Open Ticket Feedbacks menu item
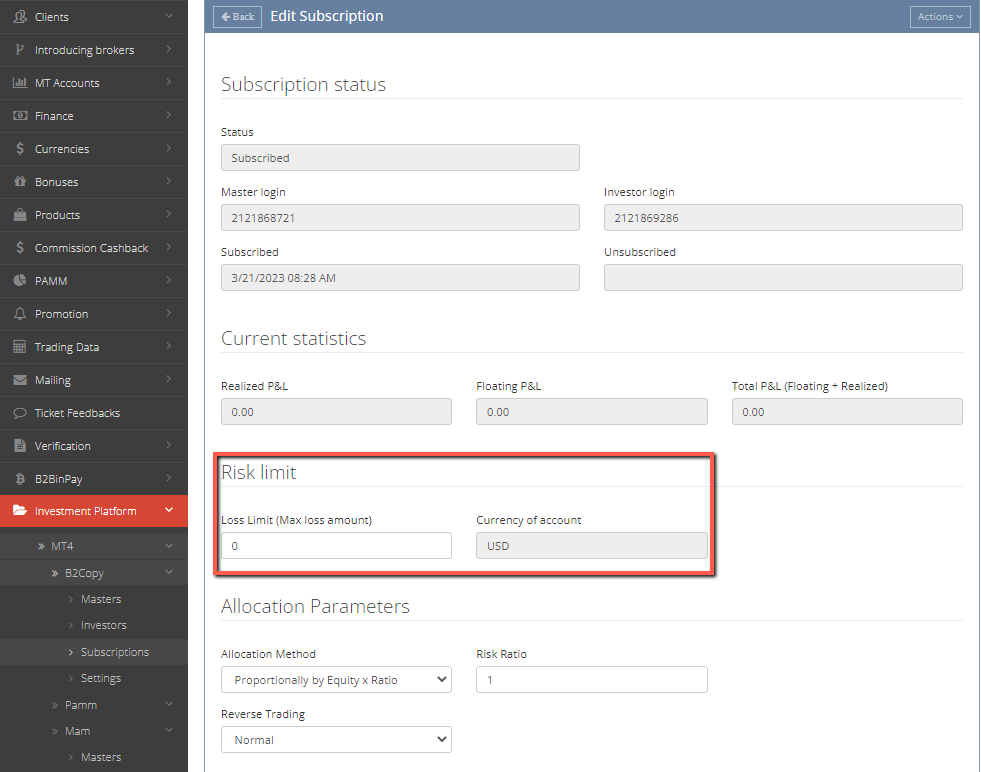 94,414
